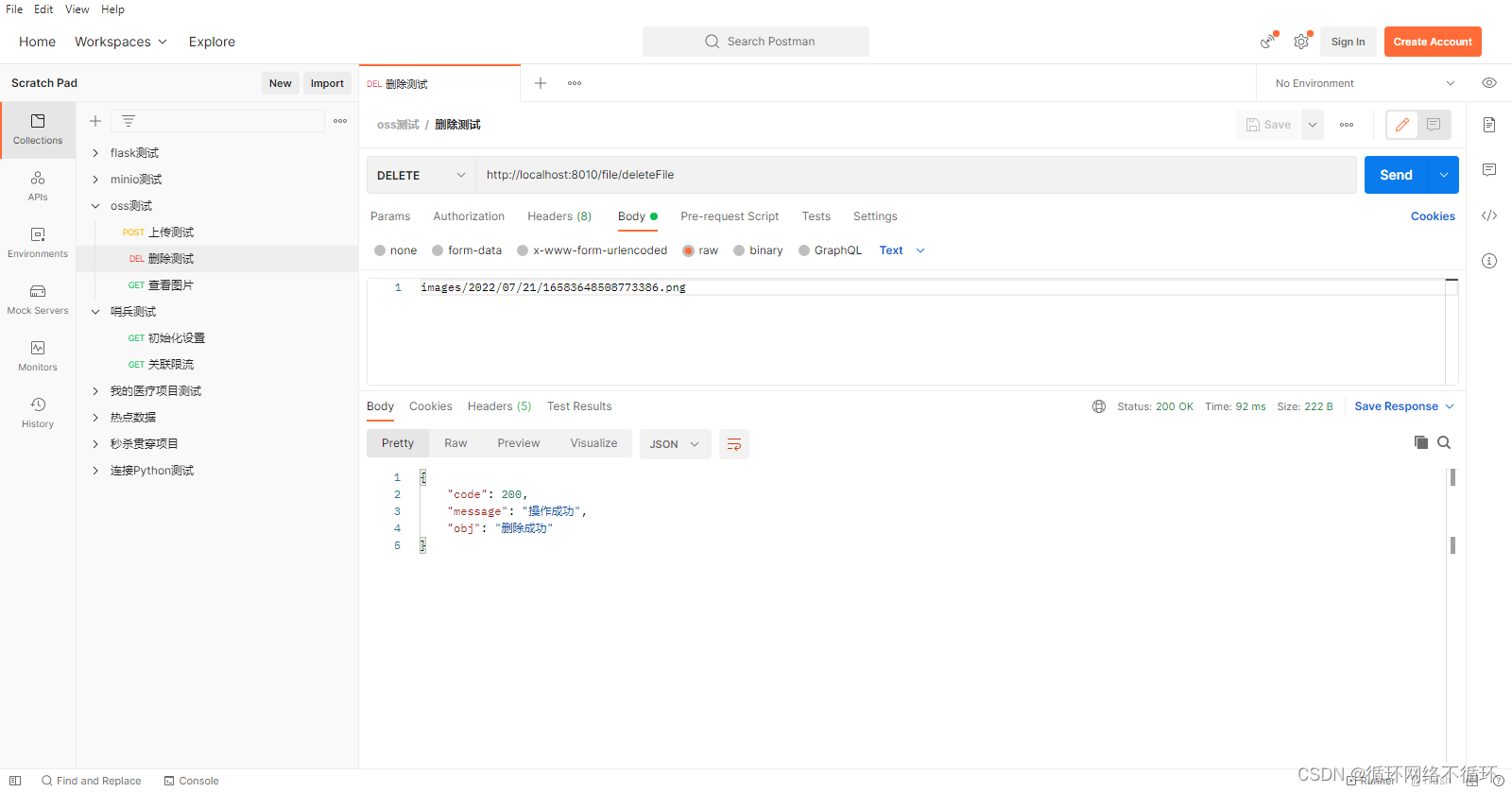Switch to the Headers (8) request tab
This screenshot has width=1512, height=792.
559,216
